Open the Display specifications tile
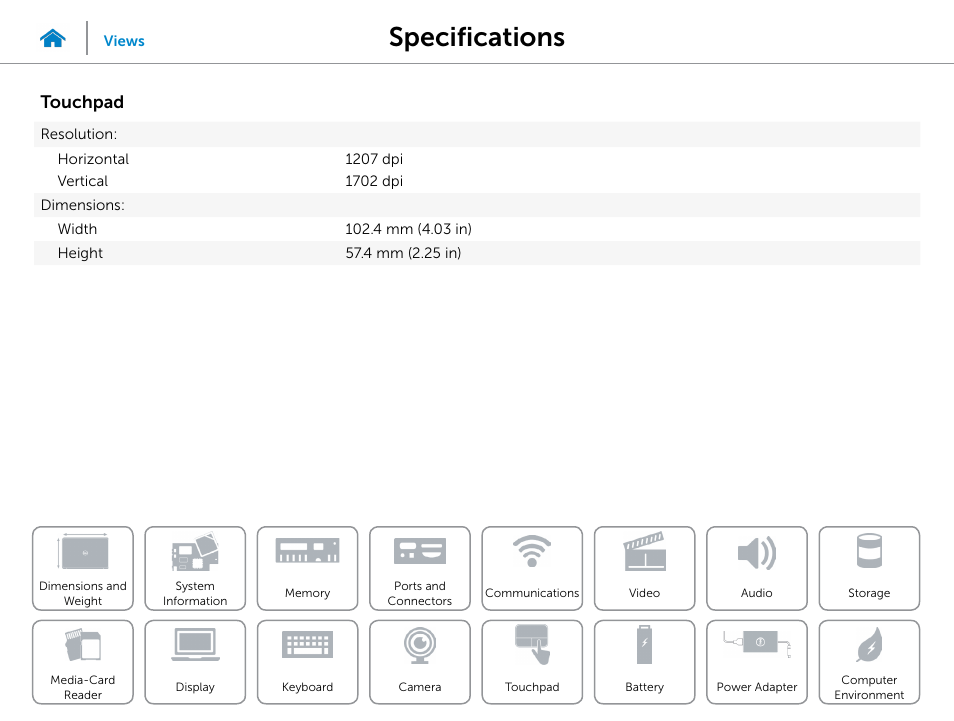This screenshot has height=721, width=954. click(195, 662)
